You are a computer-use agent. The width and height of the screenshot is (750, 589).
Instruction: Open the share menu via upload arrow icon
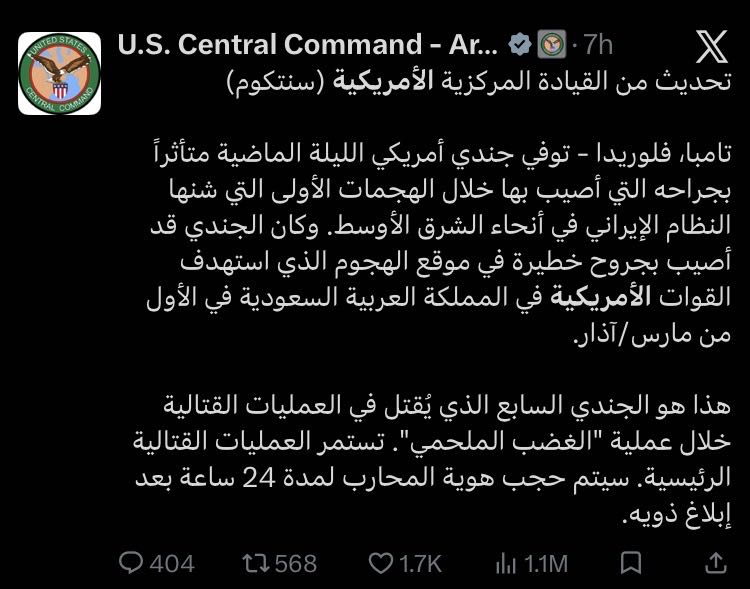715,563
